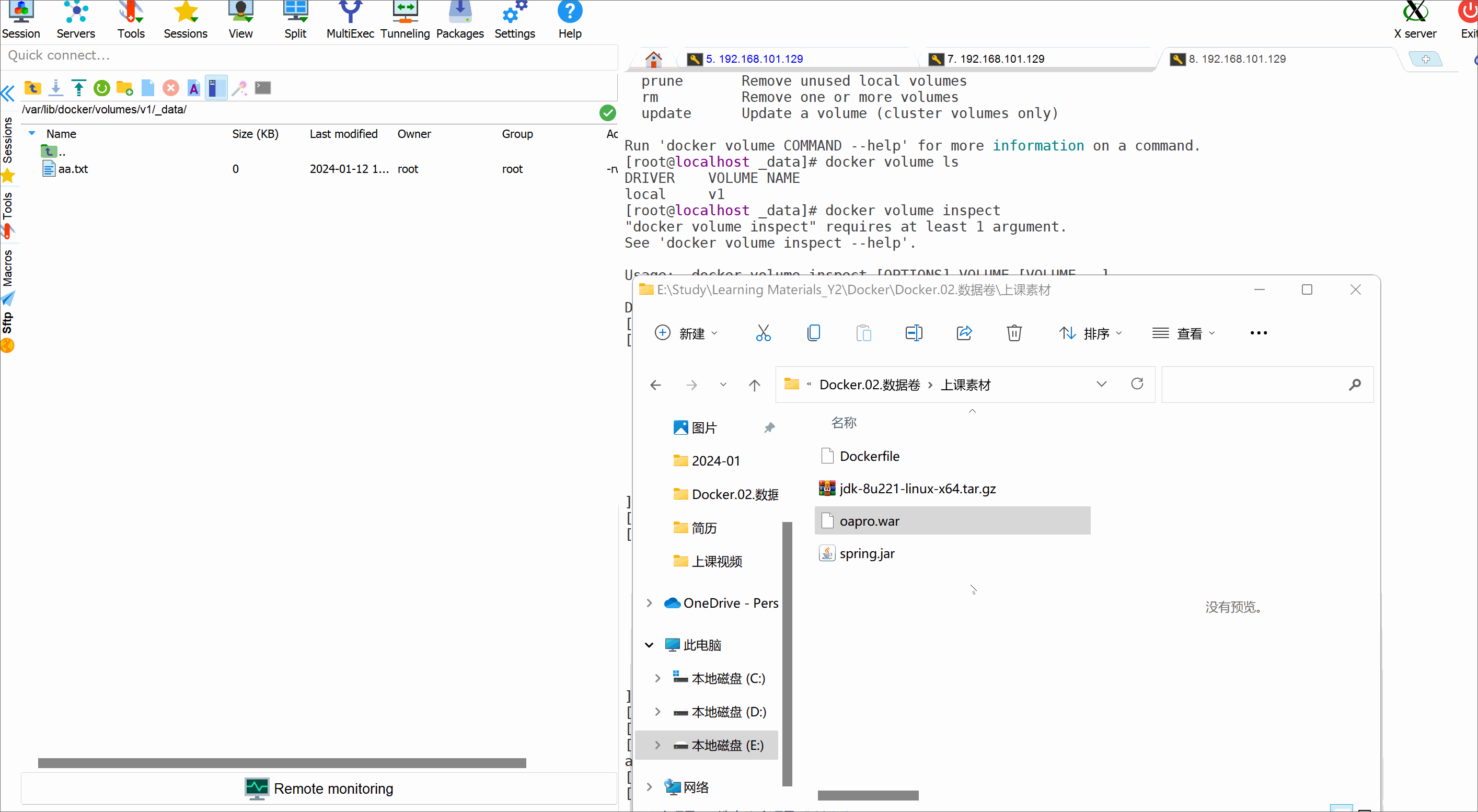1478x812 pixels.
Task: Open remote terminal via console icon
Action: pos(263,88)
